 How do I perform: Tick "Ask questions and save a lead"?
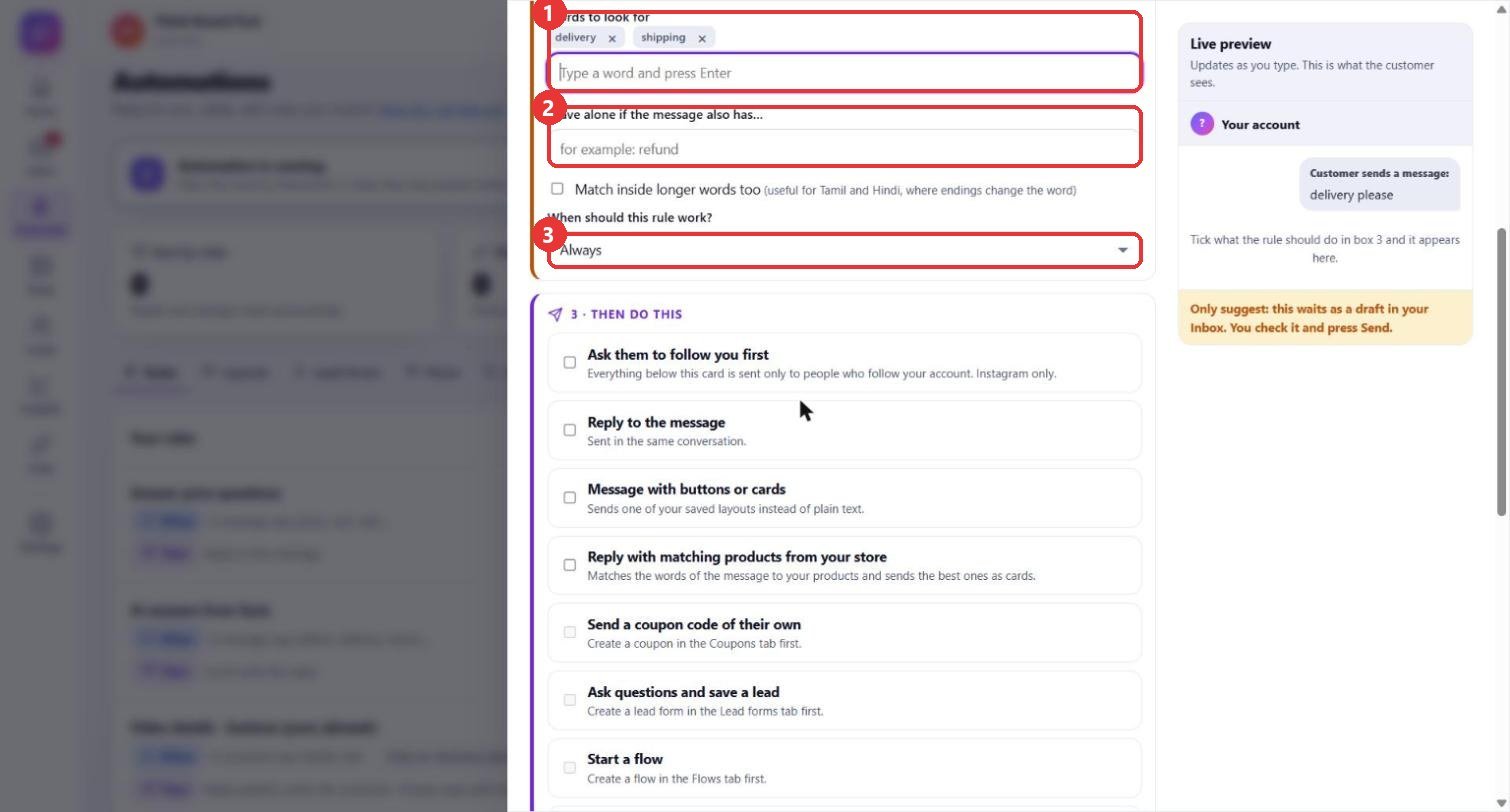coord(570,700)
